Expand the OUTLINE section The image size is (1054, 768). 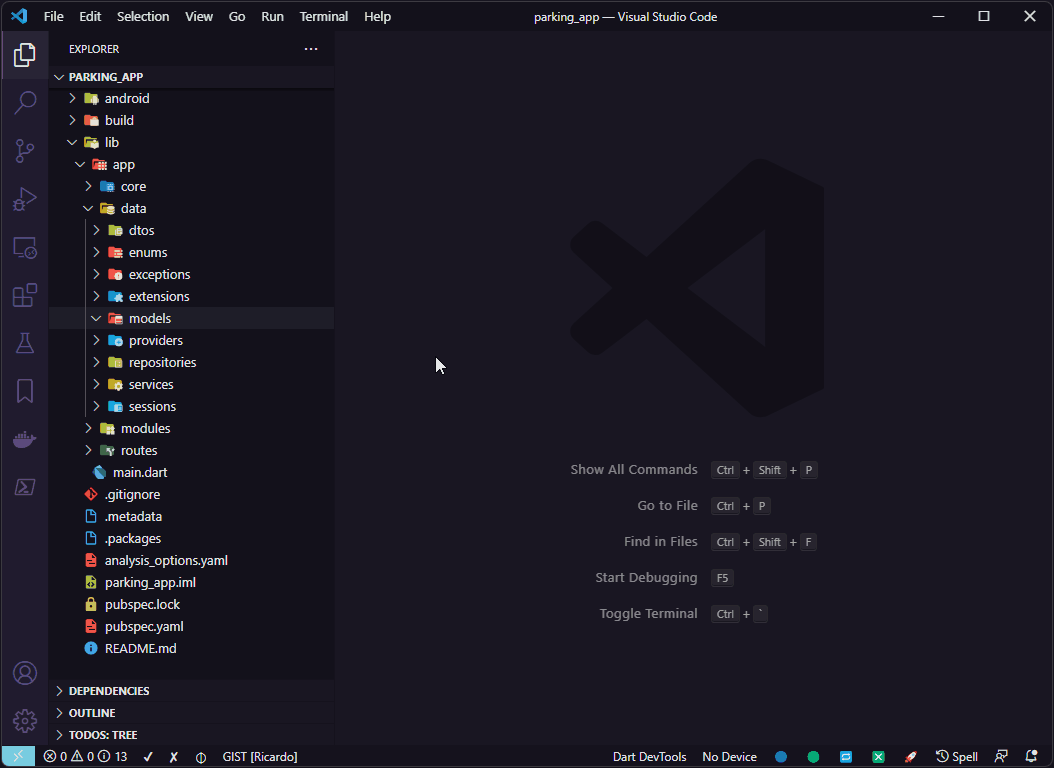pos(59,713)
